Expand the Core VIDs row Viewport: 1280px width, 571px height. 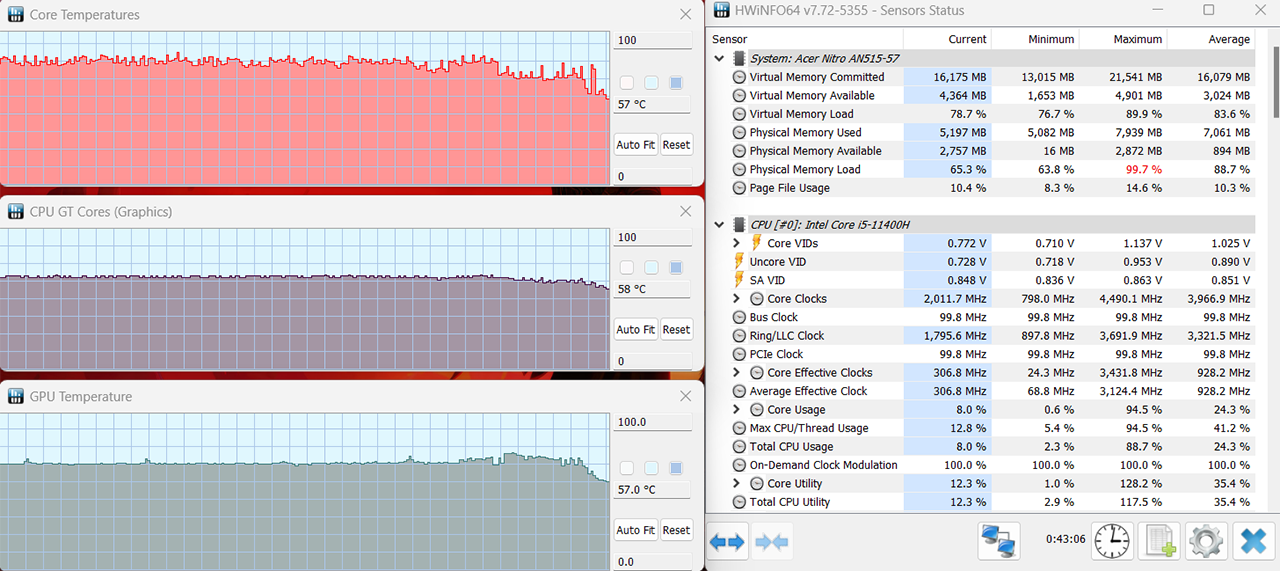coord(737,243)
